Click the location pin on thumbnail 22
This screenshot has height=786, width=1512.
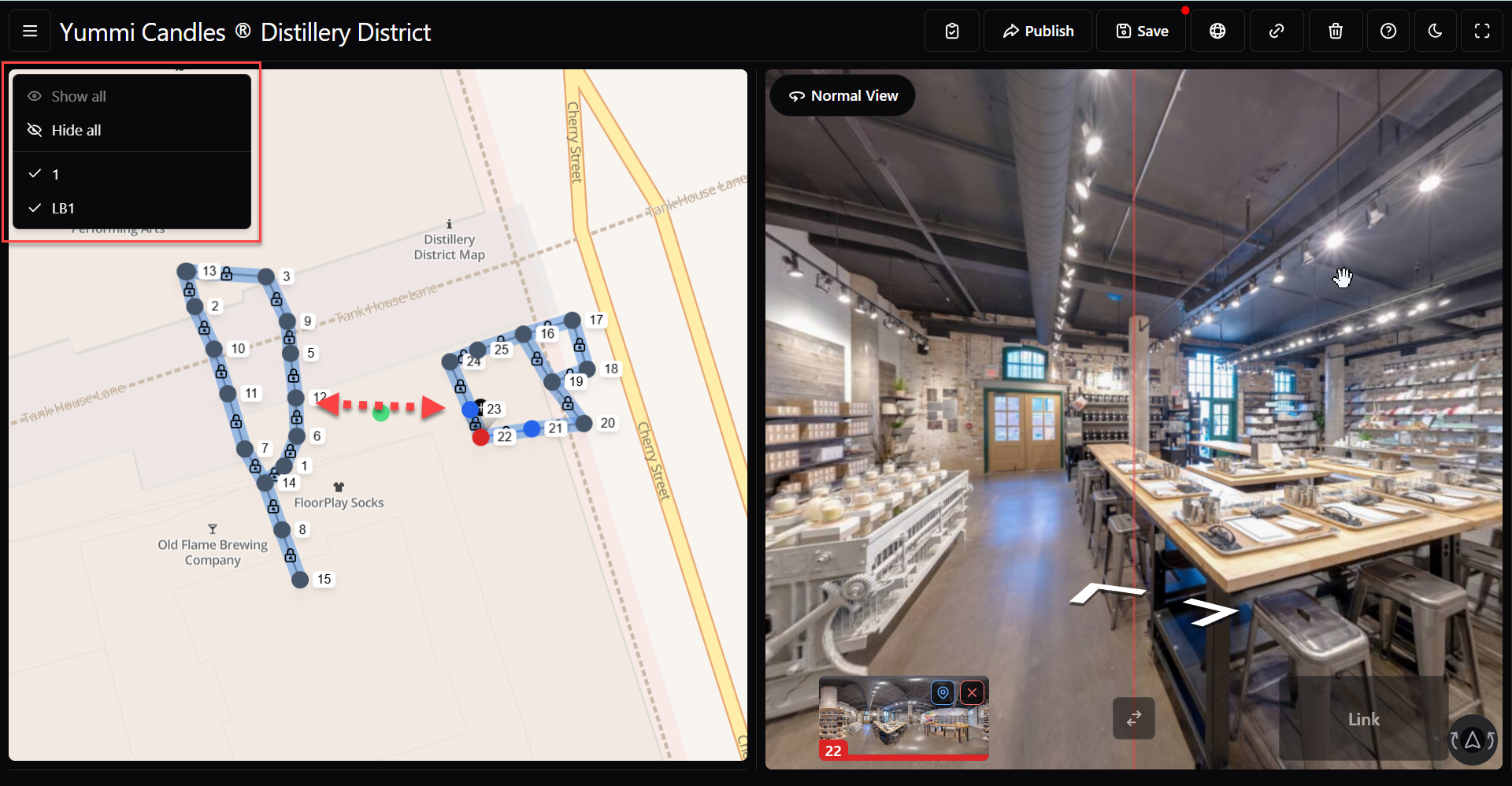click(x=943, y=692)
